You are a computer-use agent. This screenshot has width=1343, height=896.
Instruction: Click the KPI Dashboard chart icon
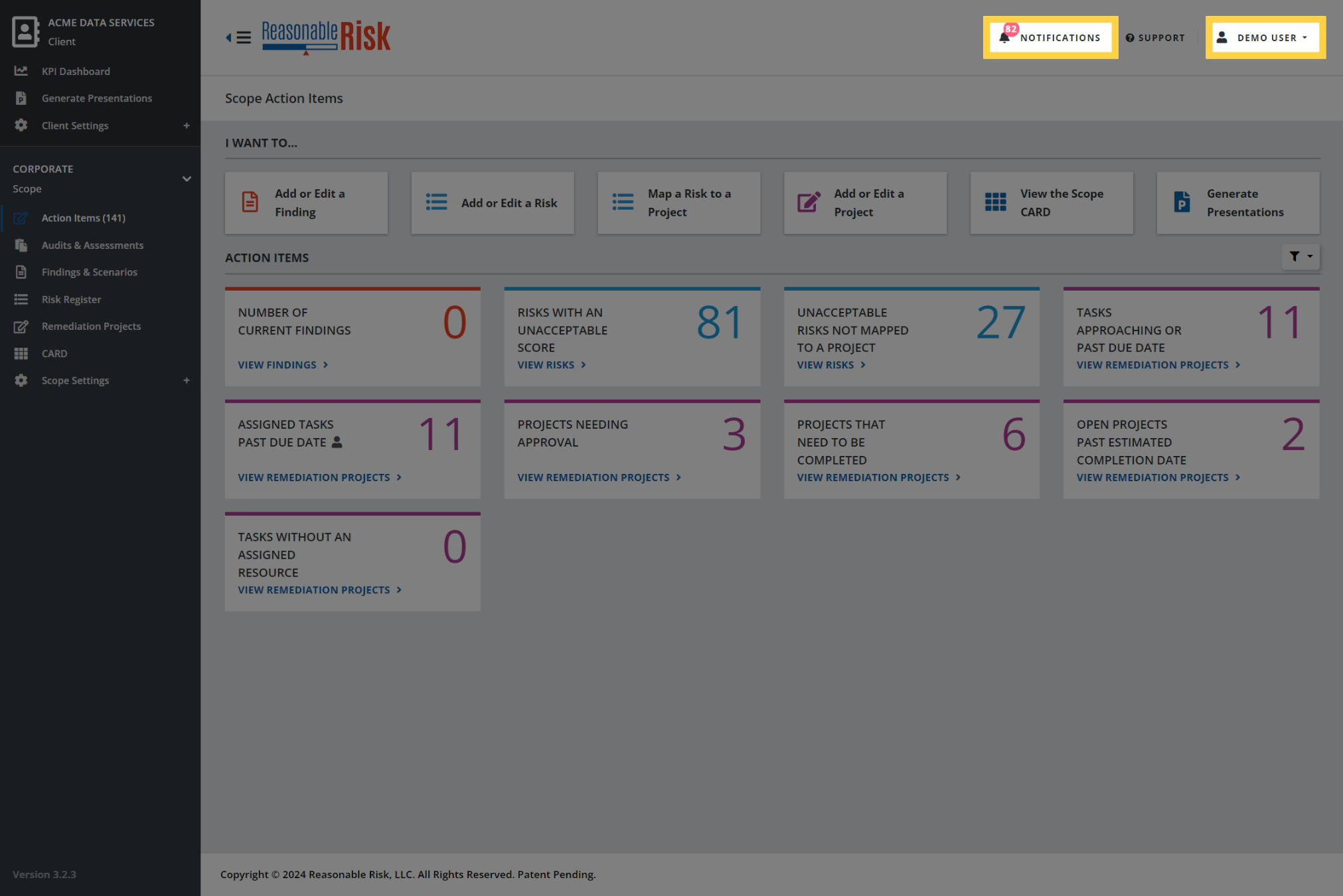pyautogui.click(x=21, y=70)
